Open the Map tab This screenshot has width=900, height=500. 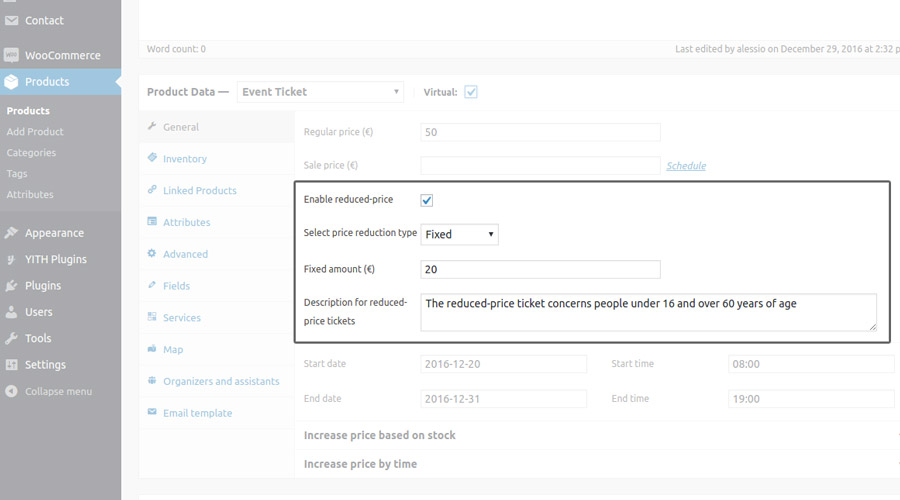pos(216,349)
